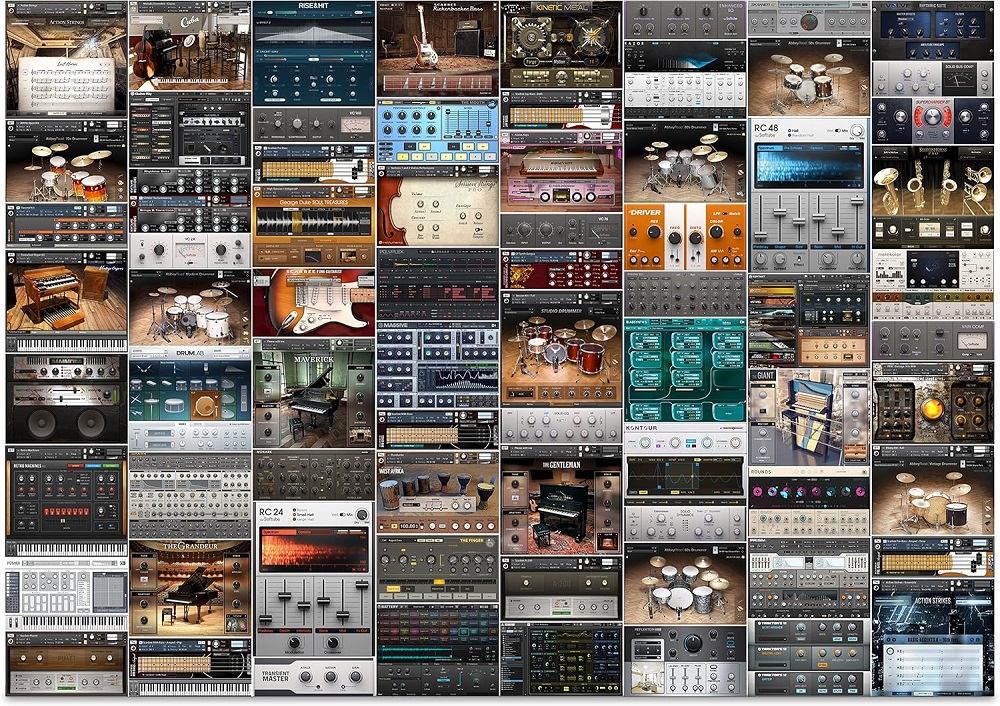Select Small Hall mode in RC 24

click(x=306, y=515)
